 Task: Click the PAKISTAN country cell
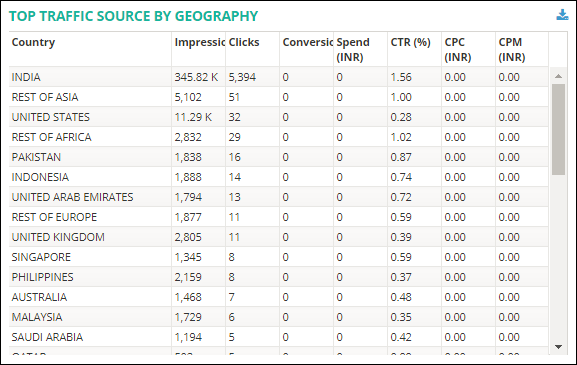90,157
